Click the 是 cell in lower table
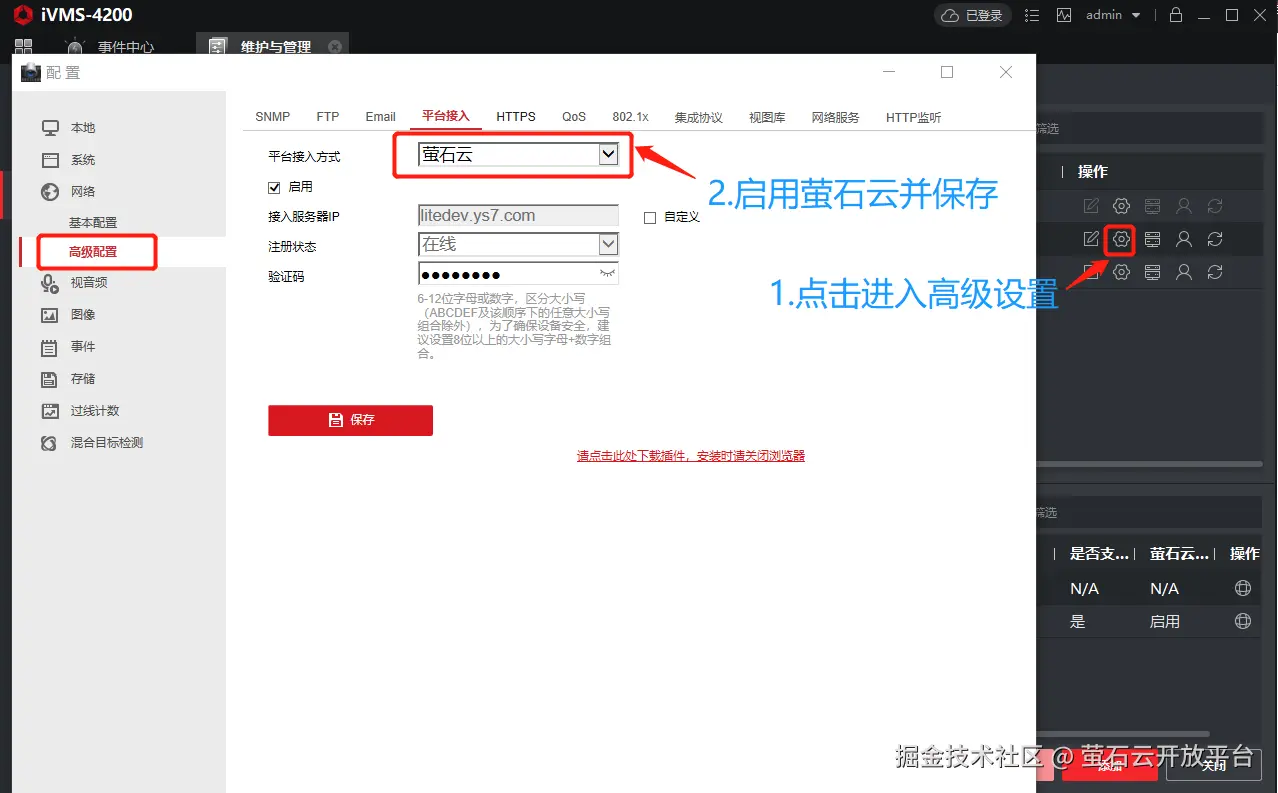The image size is (1278, 793). point(1077,621)
